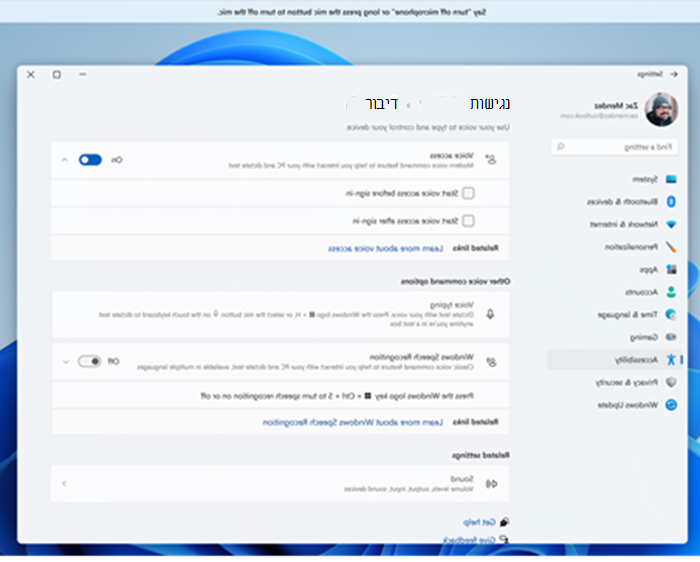Screen dimensions: 700x562
Task: Click the 'Press the Windows logo key' hint text
Action: 337,396
